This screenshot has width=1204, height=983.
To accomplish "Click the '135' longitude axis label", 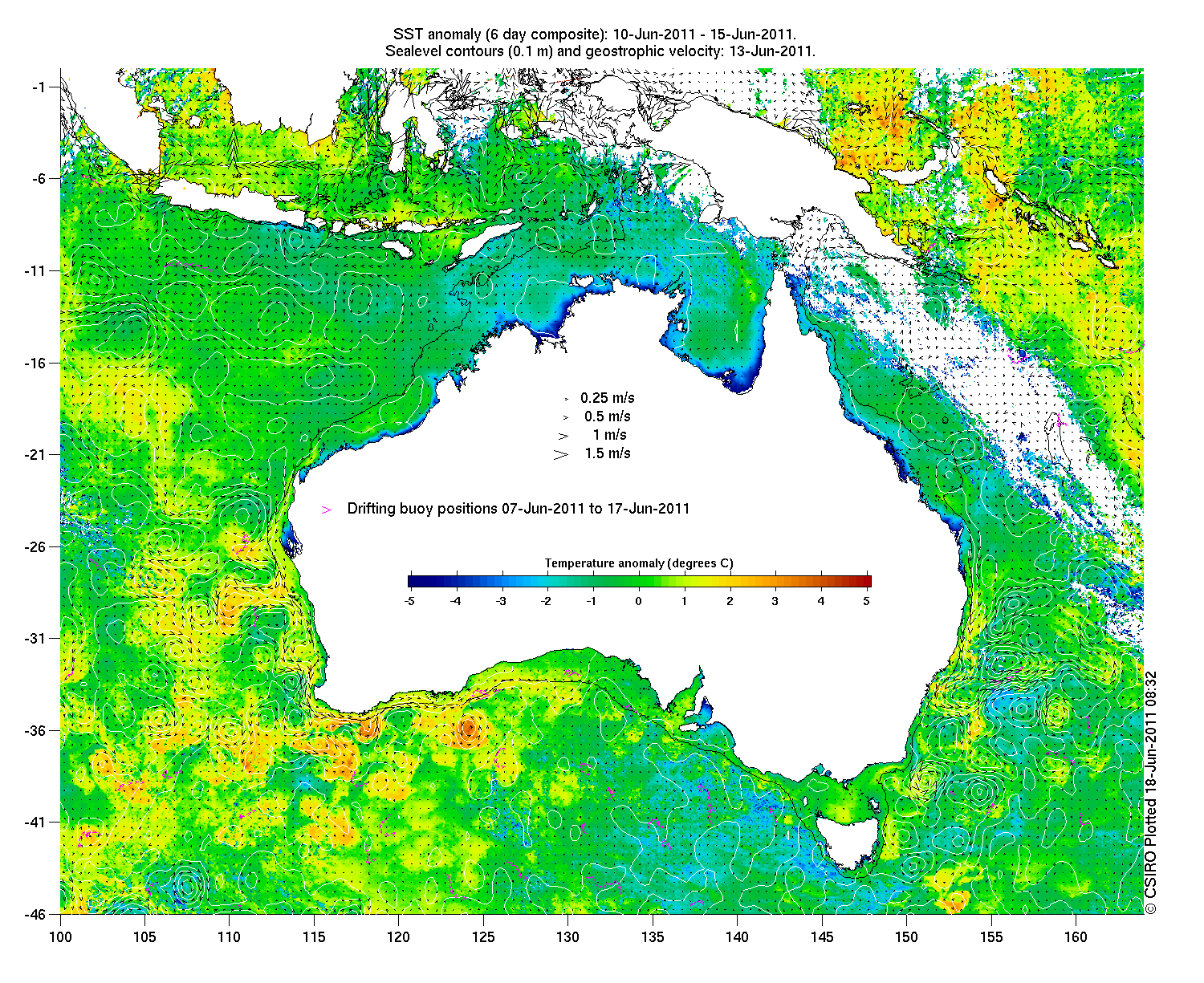I will point(653,937).
